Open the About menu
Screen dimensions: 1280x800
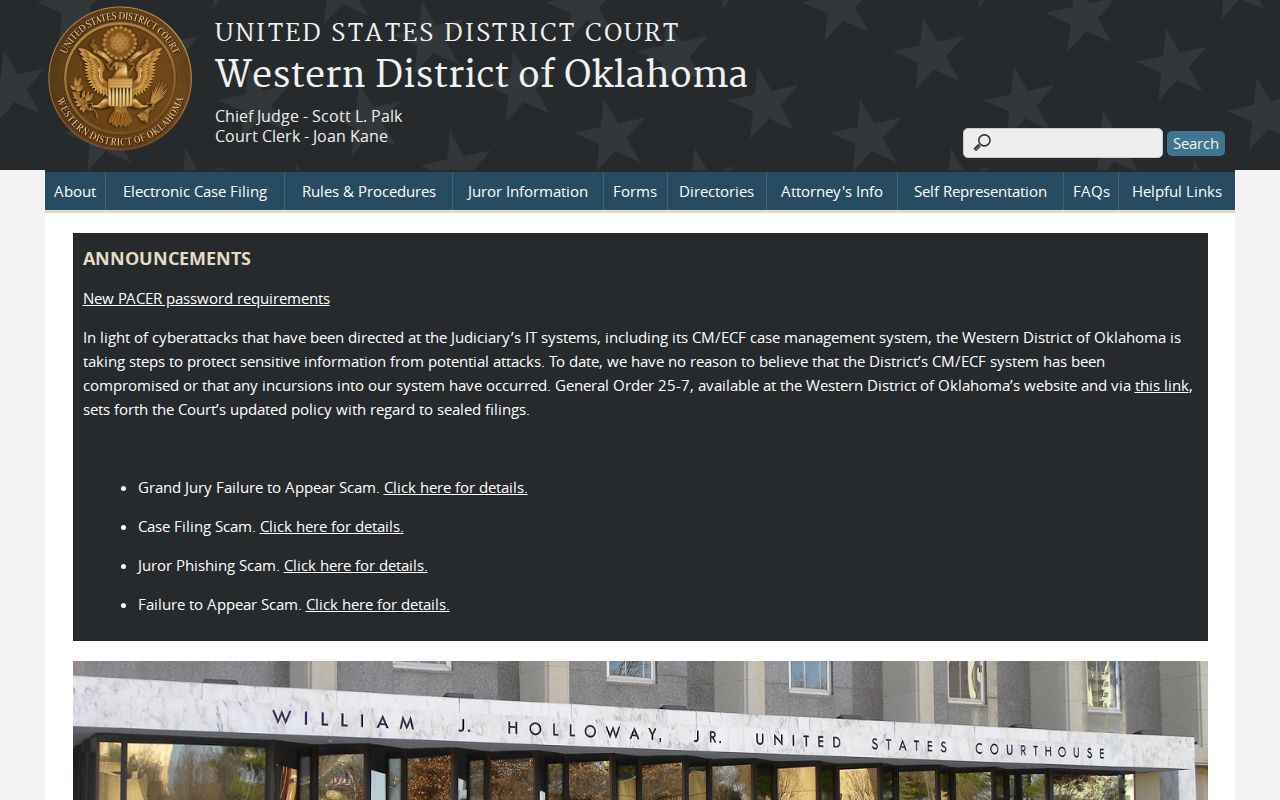tap(75, 191)
